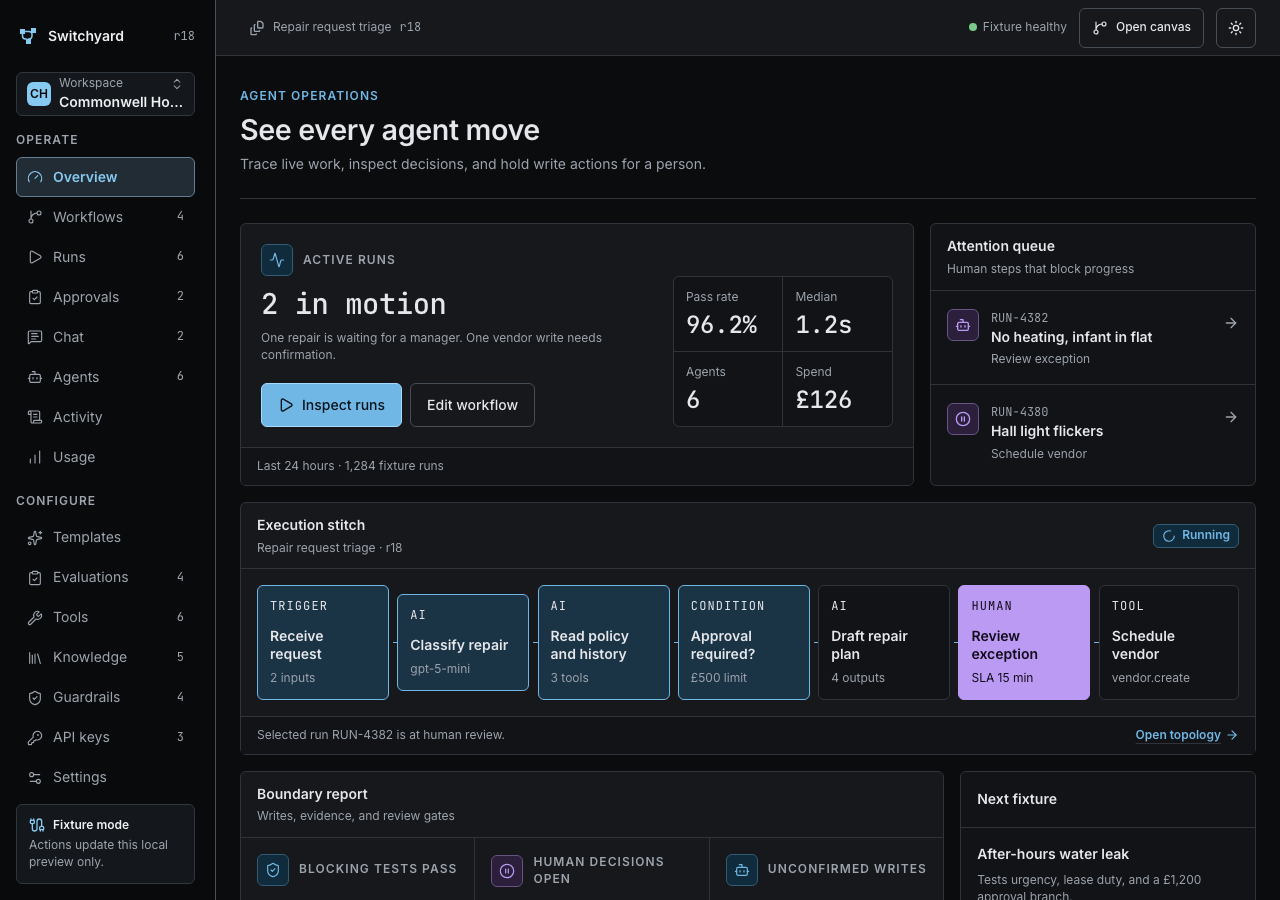1280x900 pixels.
Task: Click the Tools wrench icon
Action: click(x=35, y=617)
